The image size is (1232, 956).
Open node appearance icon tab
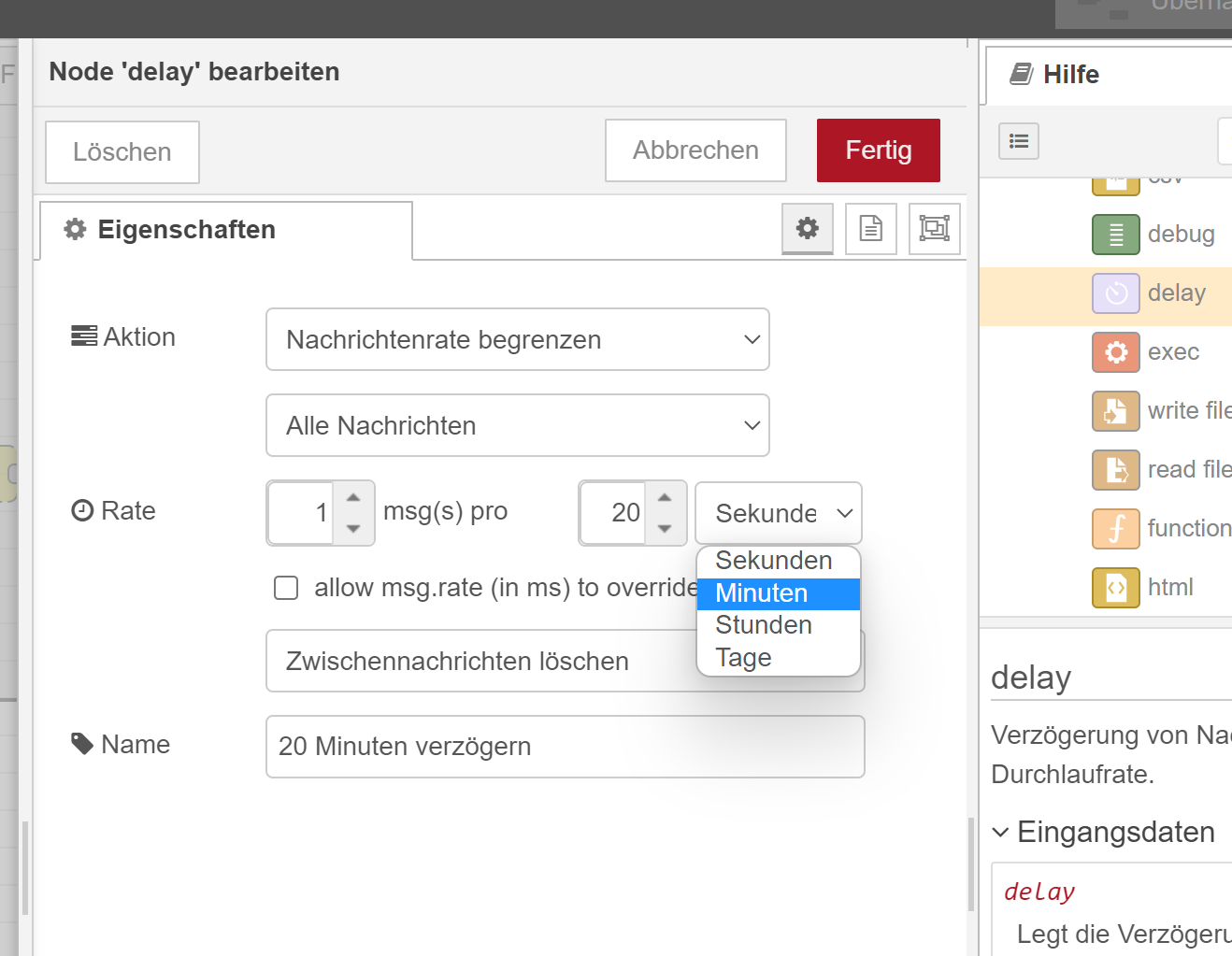click(935, 228)
